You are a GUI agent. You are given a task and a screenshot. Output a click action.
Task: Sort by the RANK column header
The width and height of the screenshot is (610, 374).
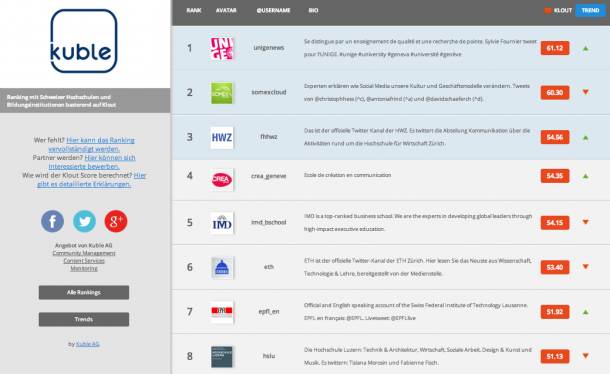(x=194, y=11)
